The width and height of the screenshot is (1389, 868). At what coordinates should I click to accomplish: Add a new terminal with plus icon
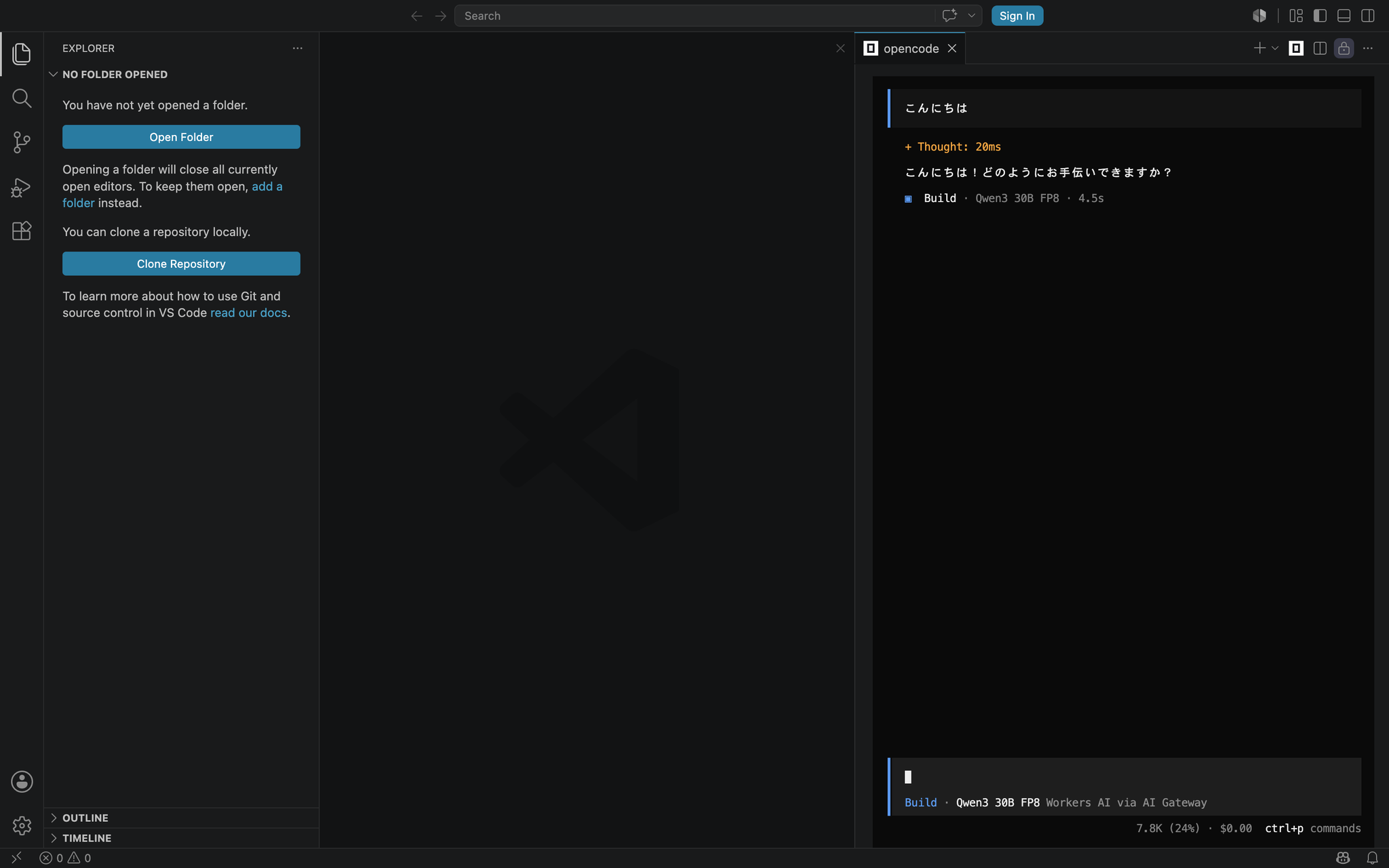pyautogui.click(x=1259, y=48)
